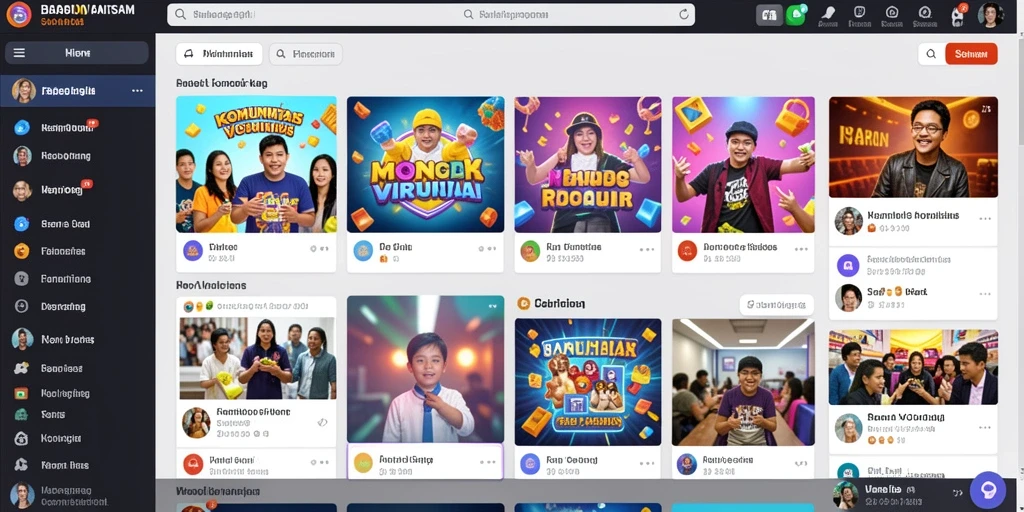Click the pill button right of Oebriciaon heading

pos(776,304)
